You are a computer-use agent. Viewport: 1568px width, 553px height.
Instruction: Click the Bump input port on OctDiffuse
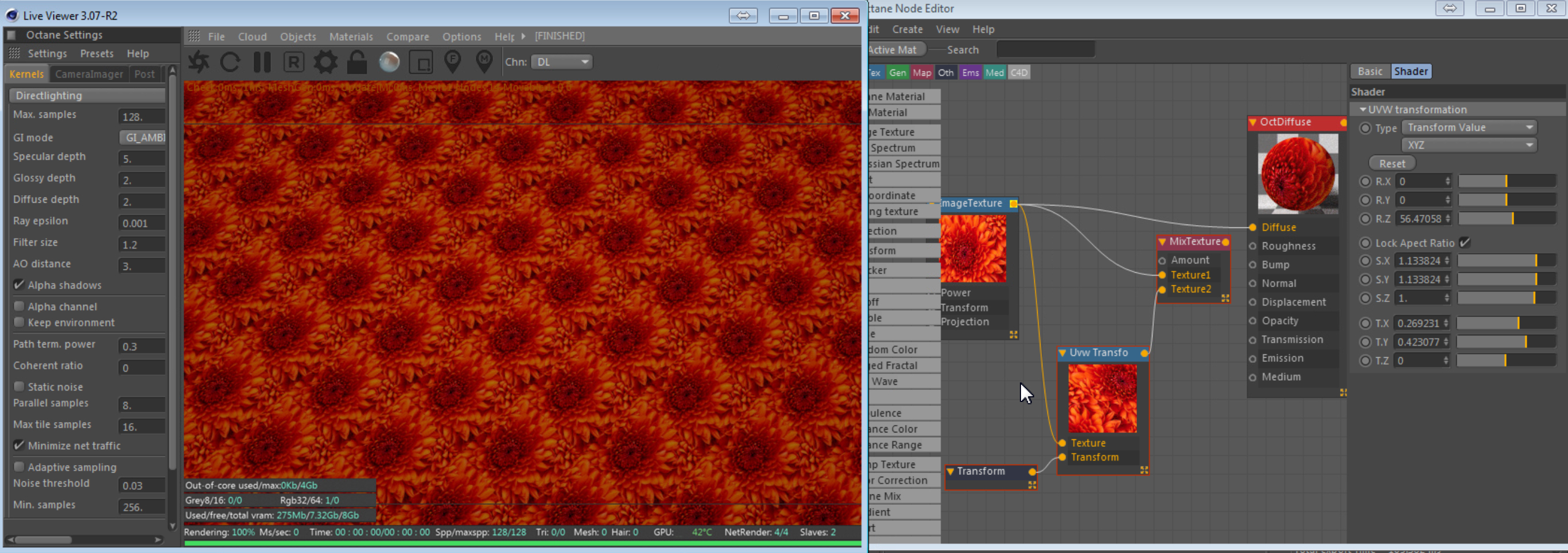pos(1253,265)
